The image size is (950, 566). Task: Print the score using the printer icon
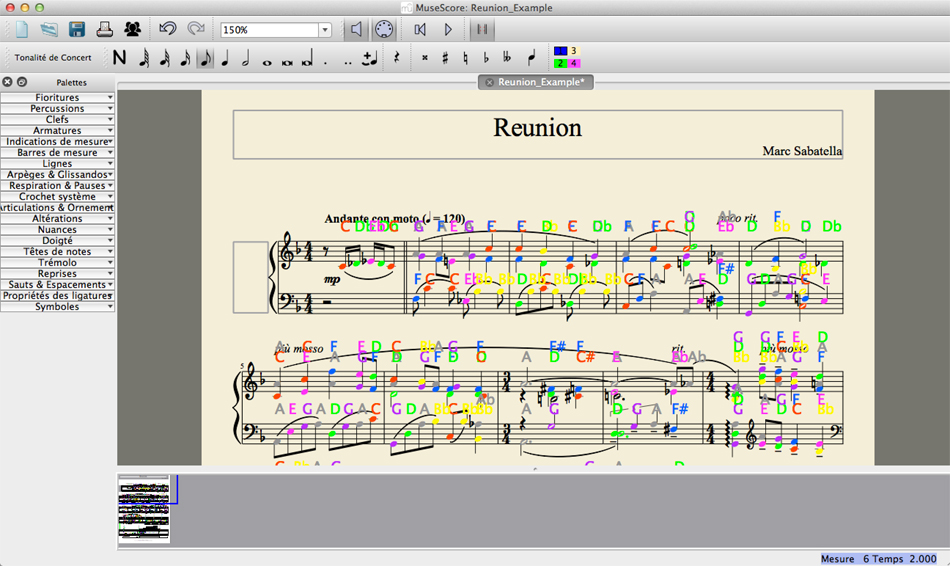tap(105, 29)
